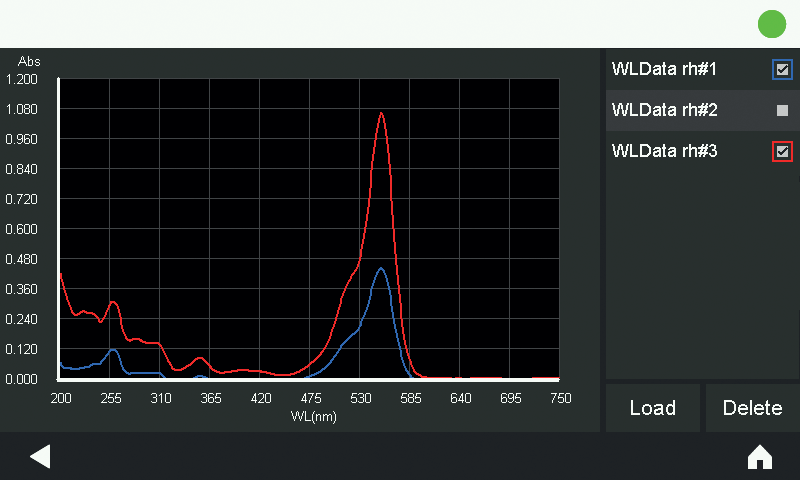Uncheck the WLData rh#1 checkbox

pyautogui.click(x=782, y=70)
